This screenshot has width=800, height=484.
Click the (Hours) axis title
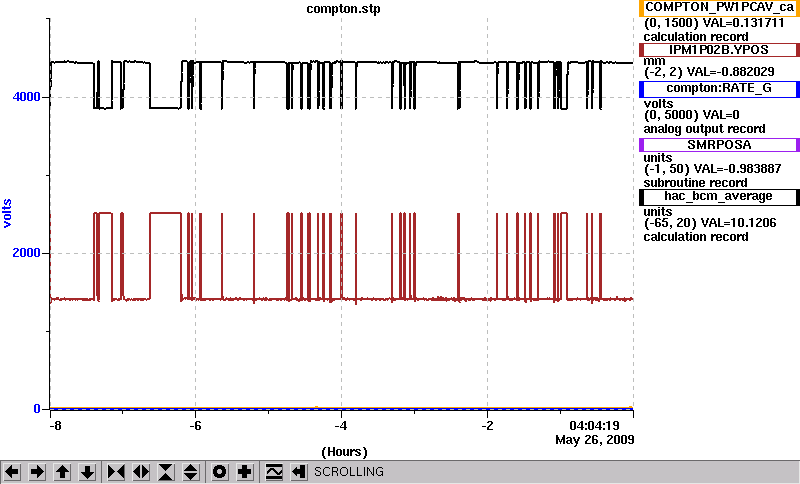pyautogui.click(x=344, y=452)
